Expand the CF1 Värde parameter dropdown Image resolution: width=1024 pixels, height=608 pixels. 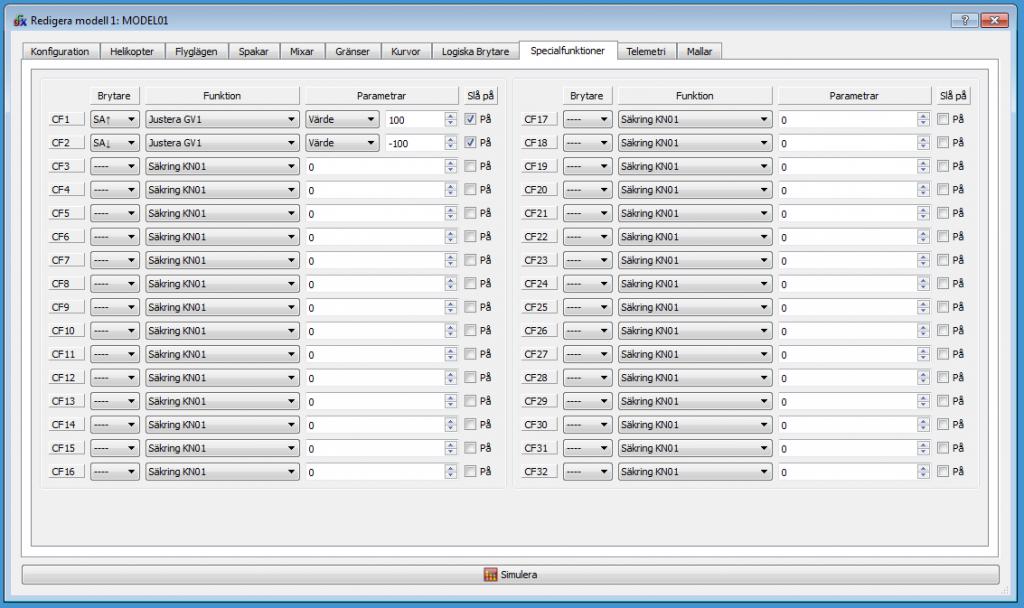[x=342, y=120]
